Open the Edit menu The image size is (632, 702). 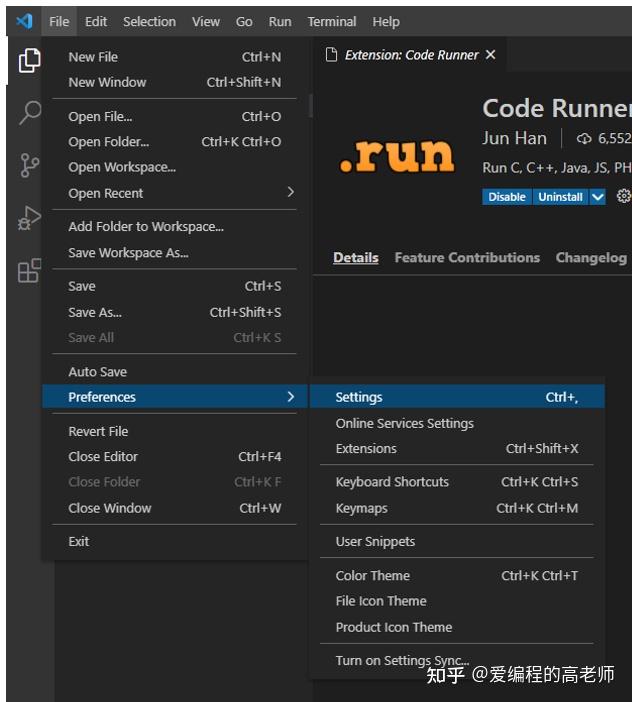(96, 21)
